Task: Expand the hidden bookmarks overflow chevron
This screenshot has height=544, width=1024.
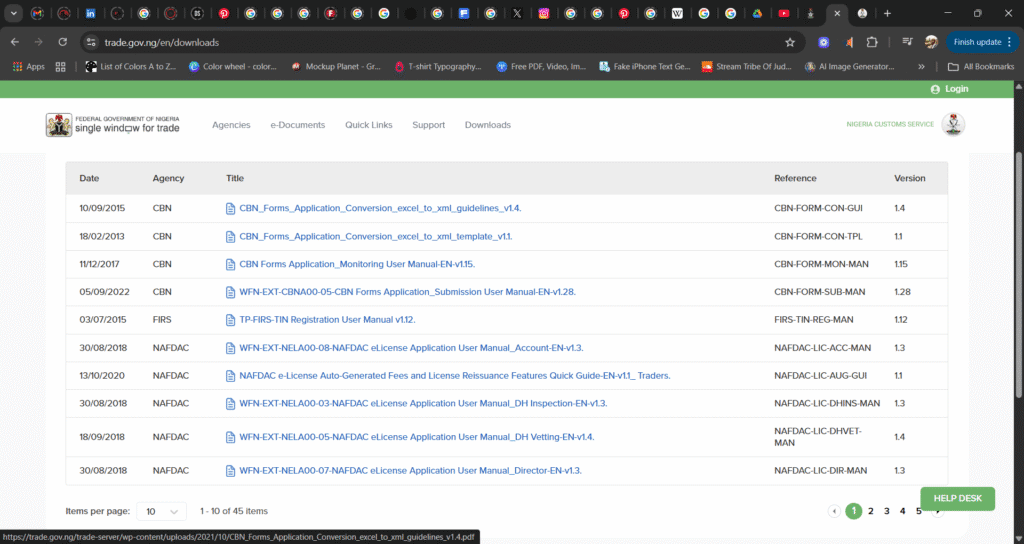Action: [x=920, y=67]
